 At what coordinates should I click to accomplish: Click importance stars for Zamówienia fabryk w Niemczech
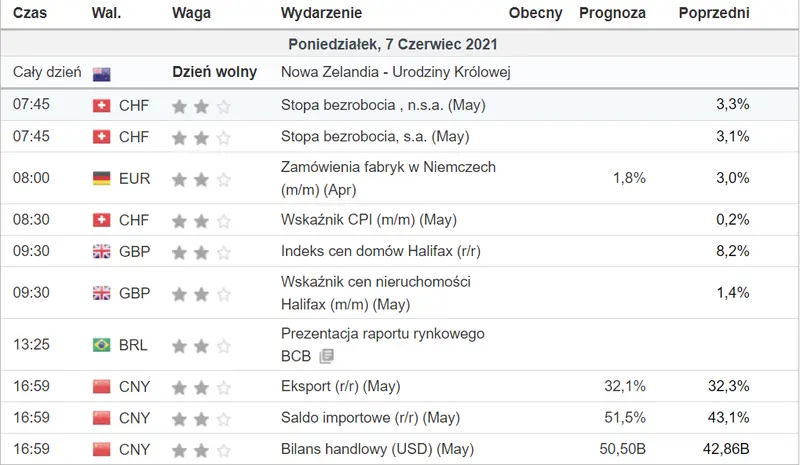point(201,179)
